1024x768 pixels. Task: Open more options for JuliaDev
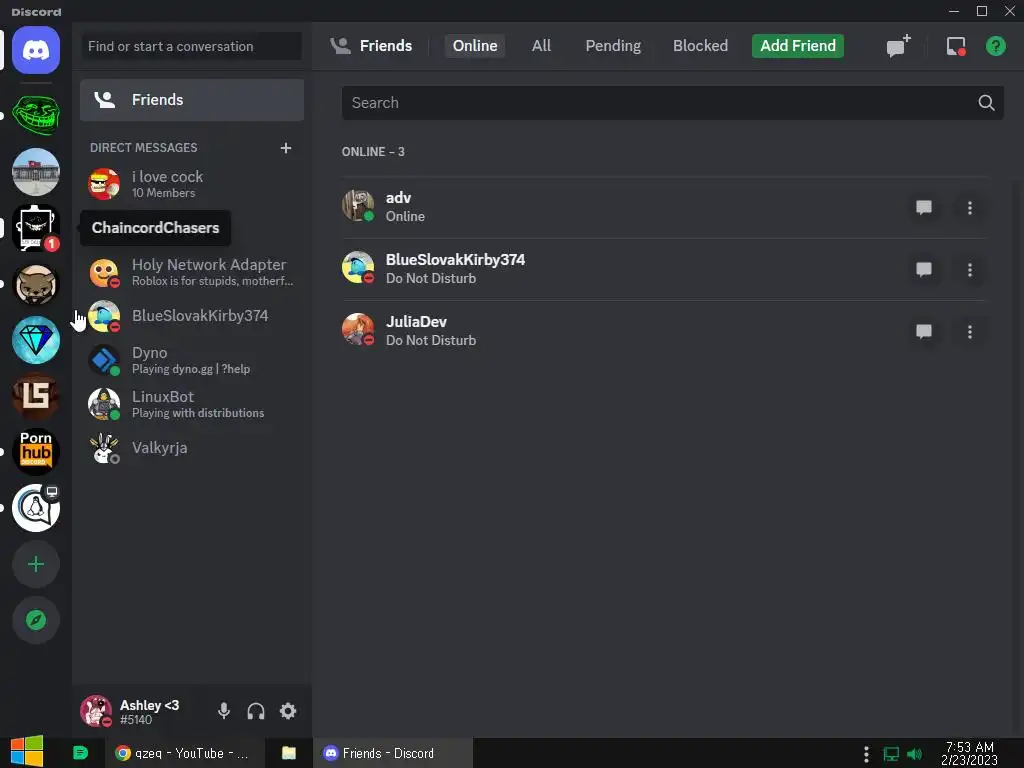(x=970, y=332)
